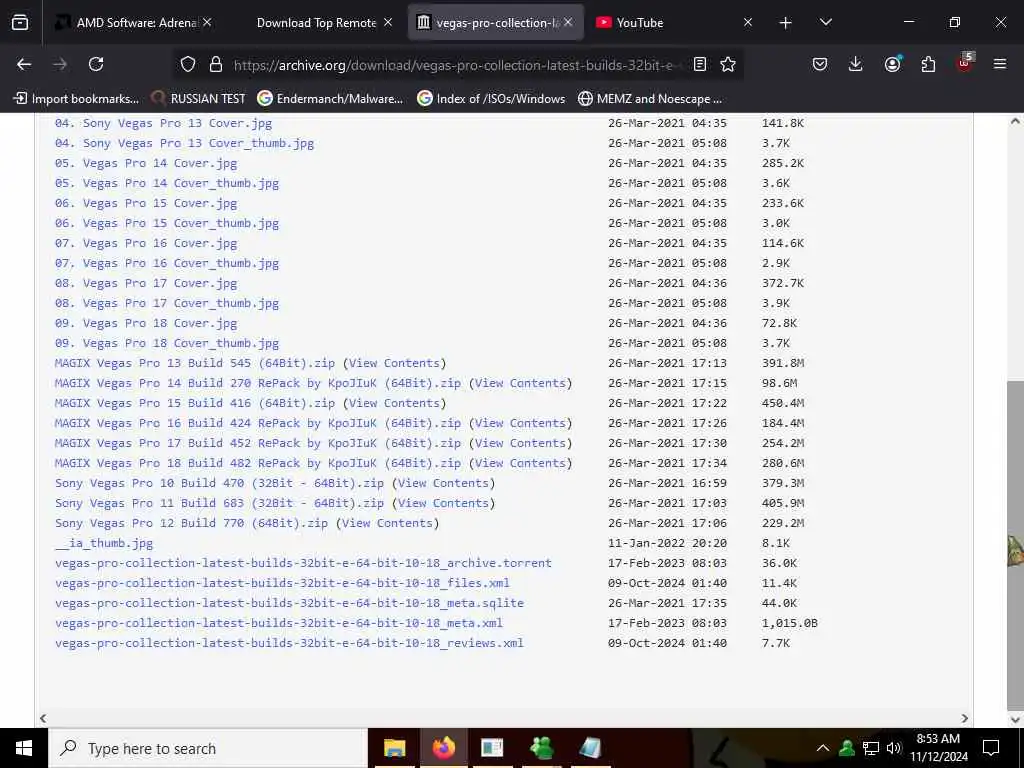Viewport: 1024px width, 768px height.
Task: Download Sony Vegas Pro 10 Build 470 zip
Action: pyautogui.click(x=219, y=483)
